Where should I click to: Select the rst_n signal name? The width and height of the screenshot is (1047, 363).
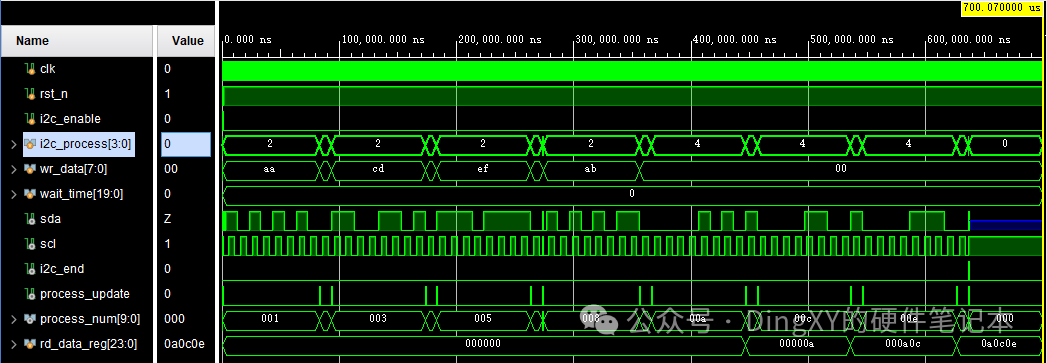[53, 94]
